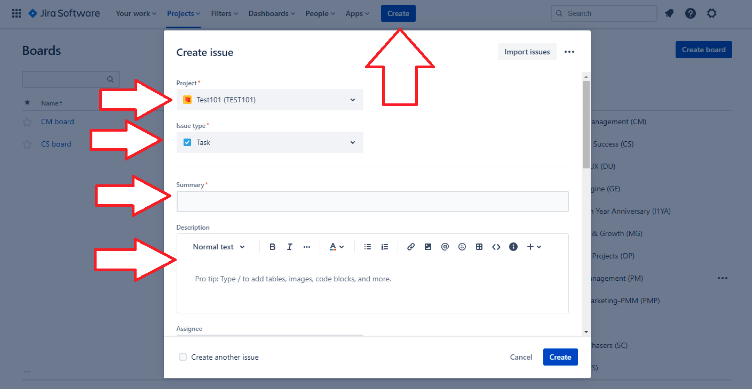Expand the Dashboards menu
Viewport: 752px width, 389px height.
coord(272,13)
